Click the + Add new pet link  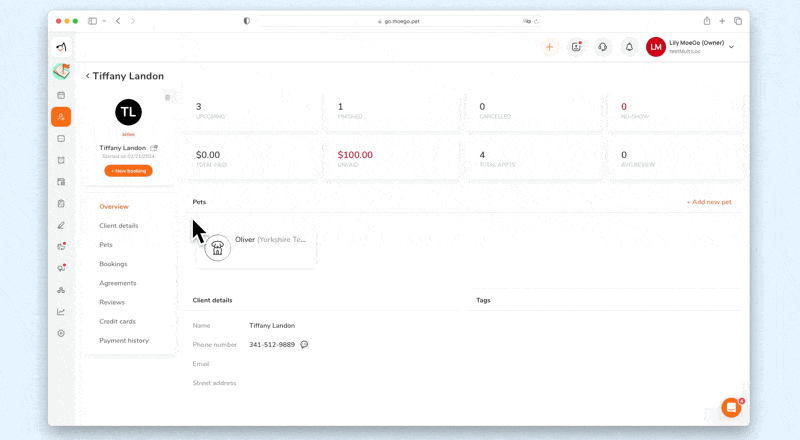pyautogui.click(x=709, y=202)
